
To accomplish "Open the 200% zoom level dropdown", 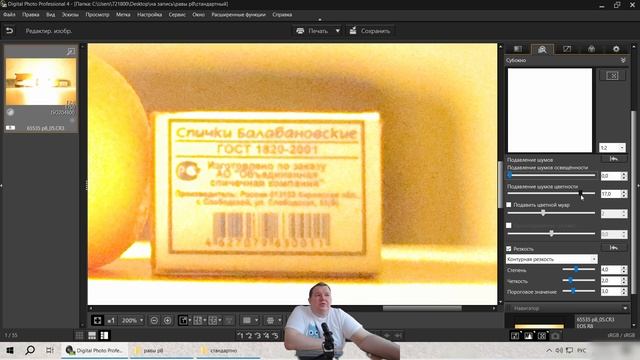I will click(x=132, y=320).
